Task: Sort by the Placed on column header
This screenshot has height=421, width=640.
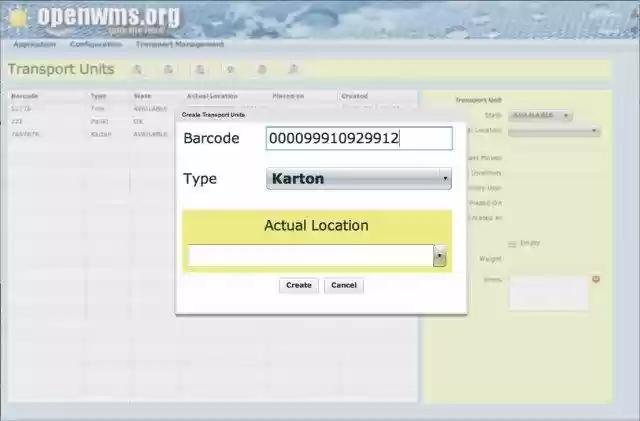Action: tap(288, 96)
